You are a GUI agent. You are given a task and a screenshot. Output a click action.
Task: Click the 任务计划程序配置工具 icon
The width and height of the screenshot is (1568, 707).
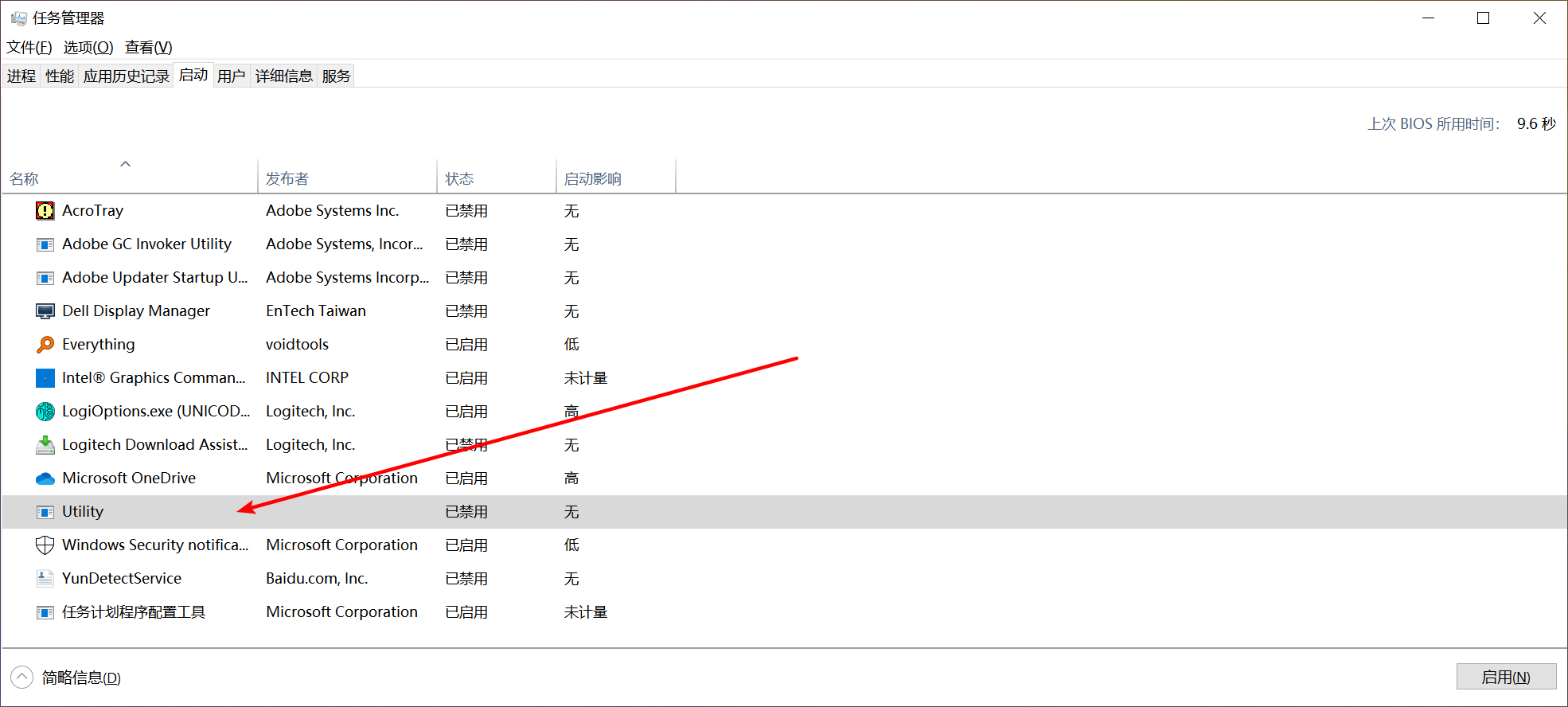pyautogui.click(x=45, y=612)
